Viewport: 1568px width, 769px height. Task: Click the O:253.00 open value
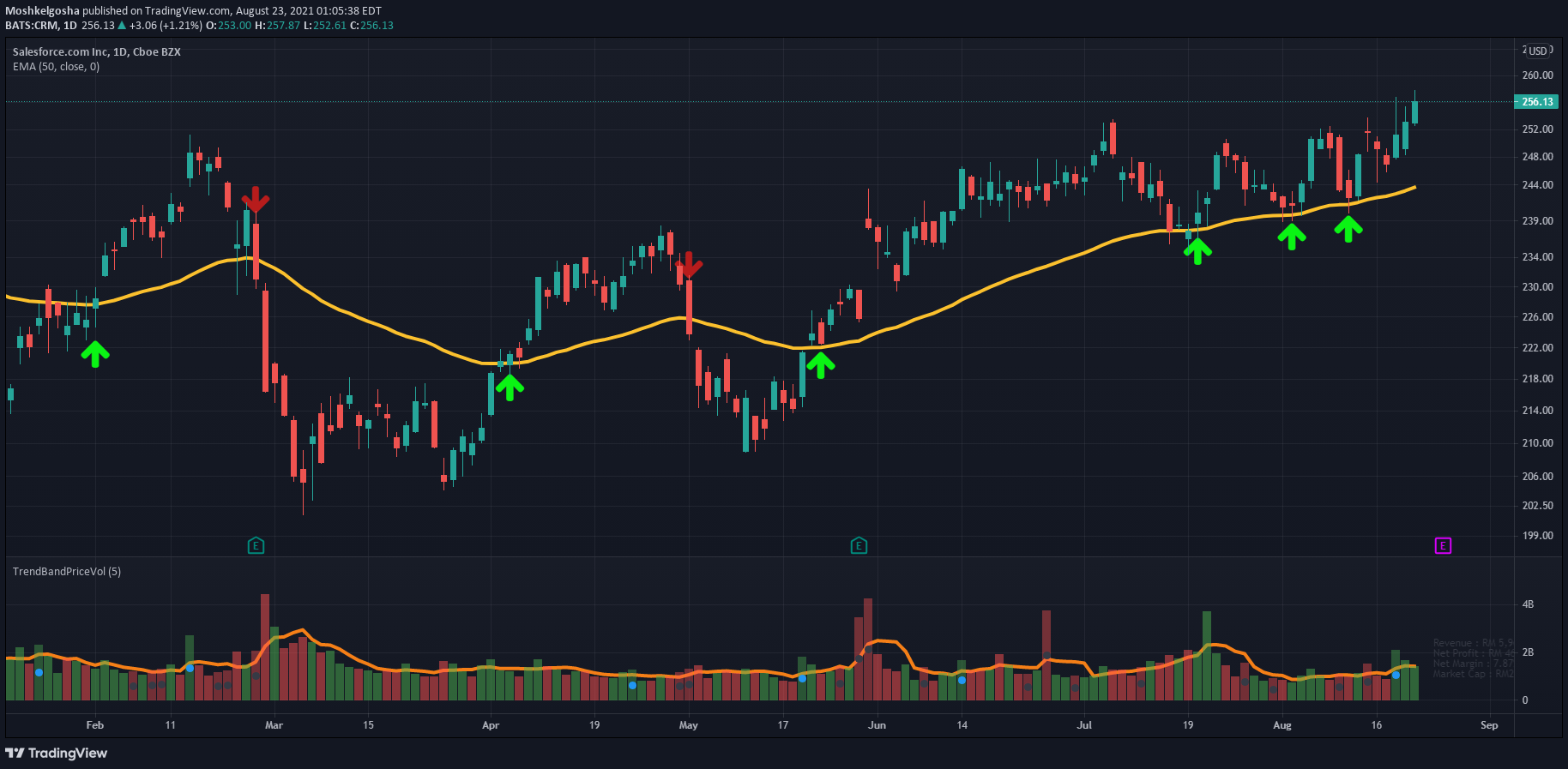coord(229,26)
